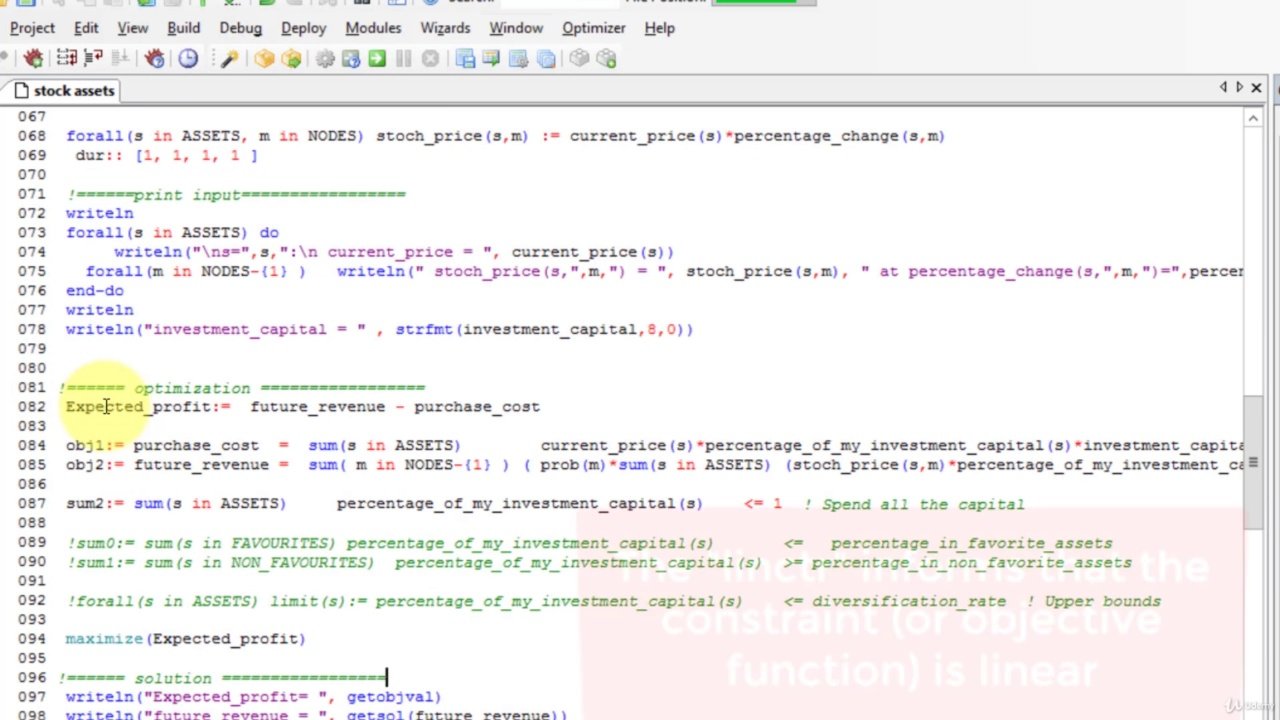Click the tab scroll left arrow
This screenshot has height=720, width=1280.
pos(1223,88)
